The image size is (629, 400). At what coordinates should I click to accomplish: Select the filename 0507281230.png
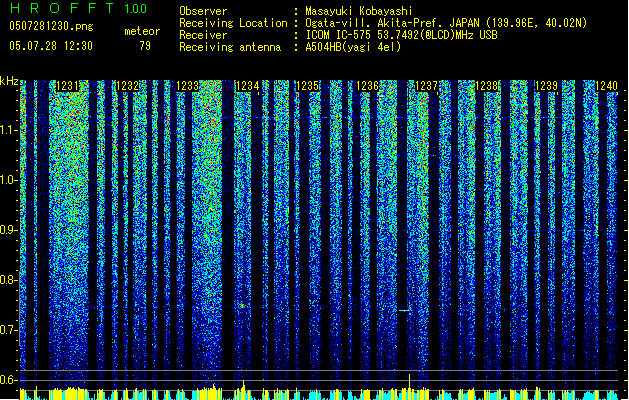click(51, 26)
